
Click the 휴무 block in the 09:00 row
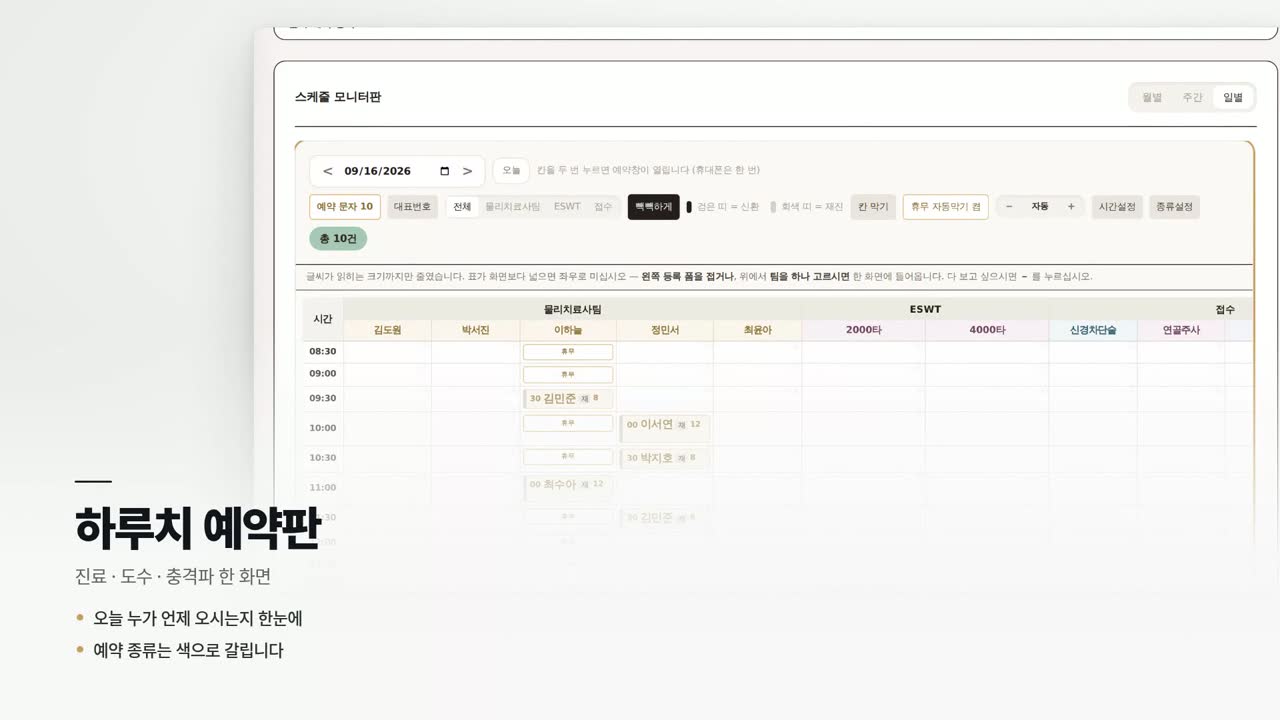568,374
